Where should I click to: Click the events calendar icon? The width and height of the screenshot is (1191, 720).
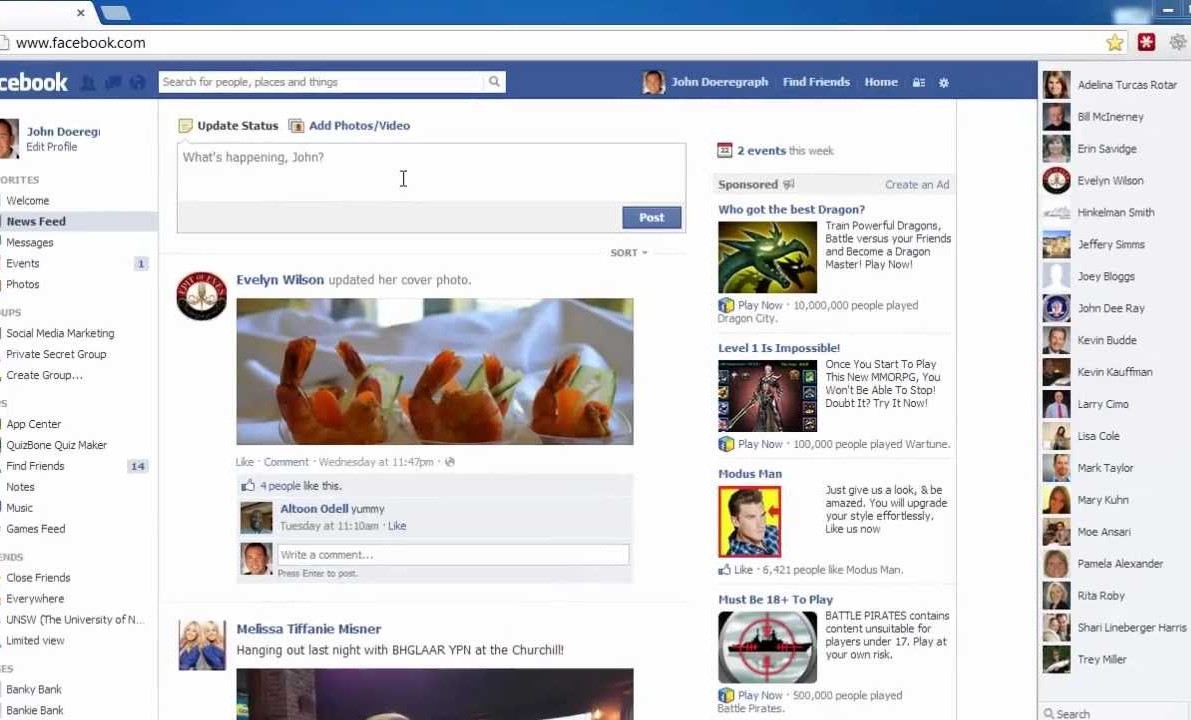725,150
